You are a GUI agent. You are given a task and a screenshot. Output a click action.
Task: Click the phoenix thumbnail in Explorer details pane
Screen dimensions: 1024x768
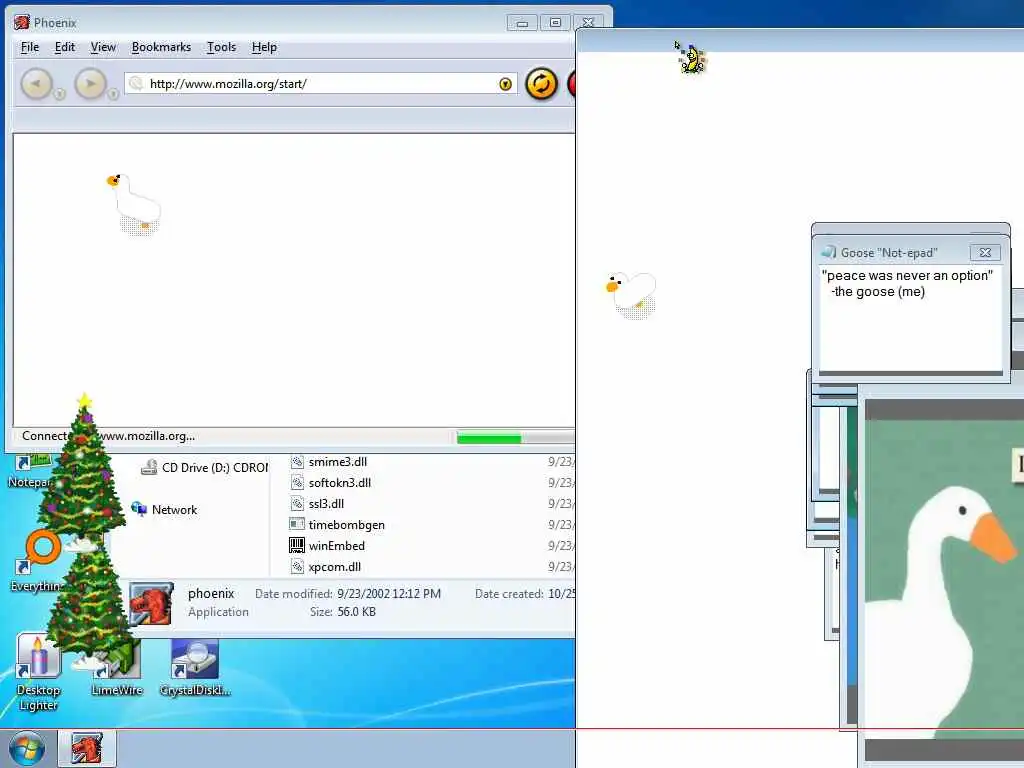pos(151,603)
